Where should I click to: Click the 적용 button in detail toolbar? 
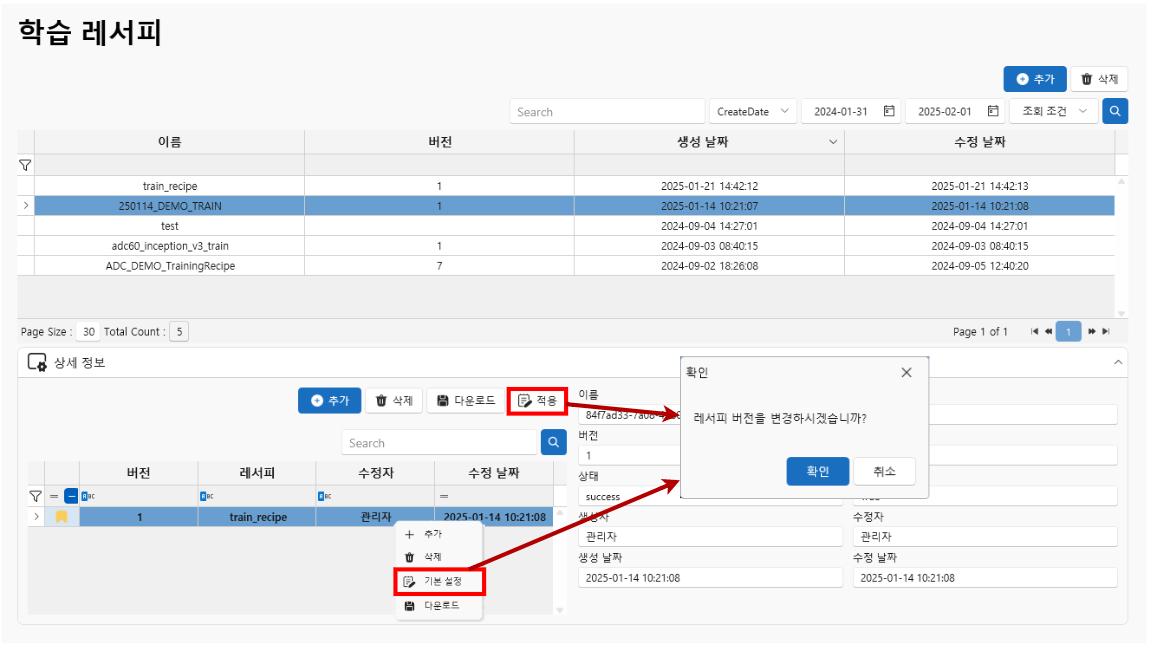(x=537, y=400)
